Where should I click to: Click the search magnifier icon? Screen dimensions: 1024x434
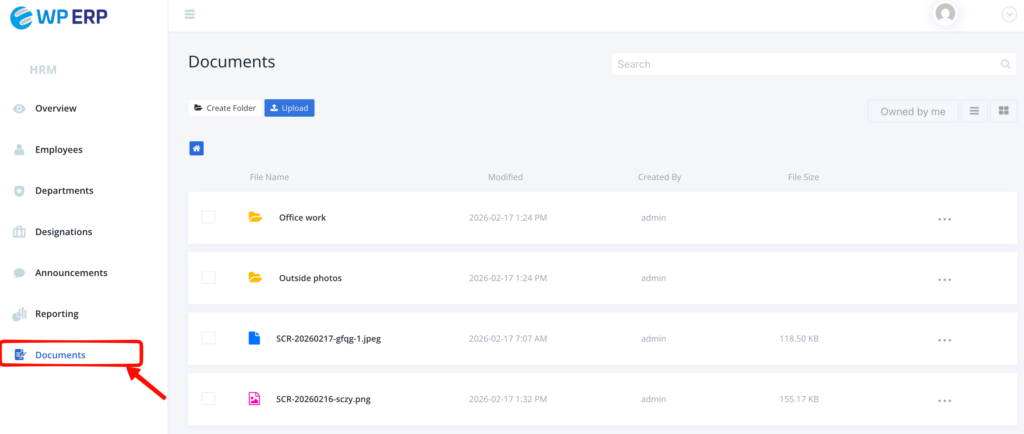1005,64
